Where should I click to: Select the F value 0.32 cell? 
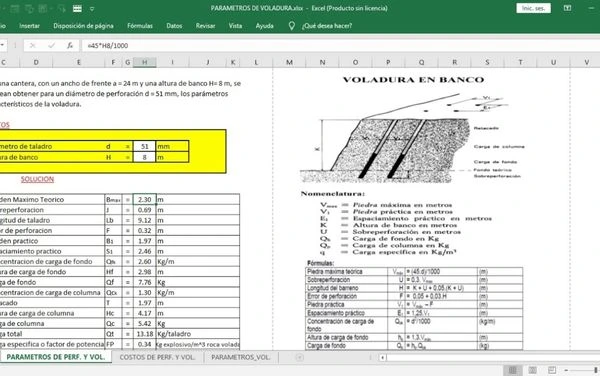click(144, 230)
